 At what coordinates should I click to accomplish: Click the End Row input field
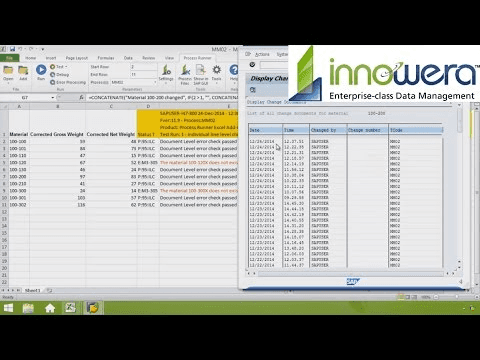coord(143,74)
